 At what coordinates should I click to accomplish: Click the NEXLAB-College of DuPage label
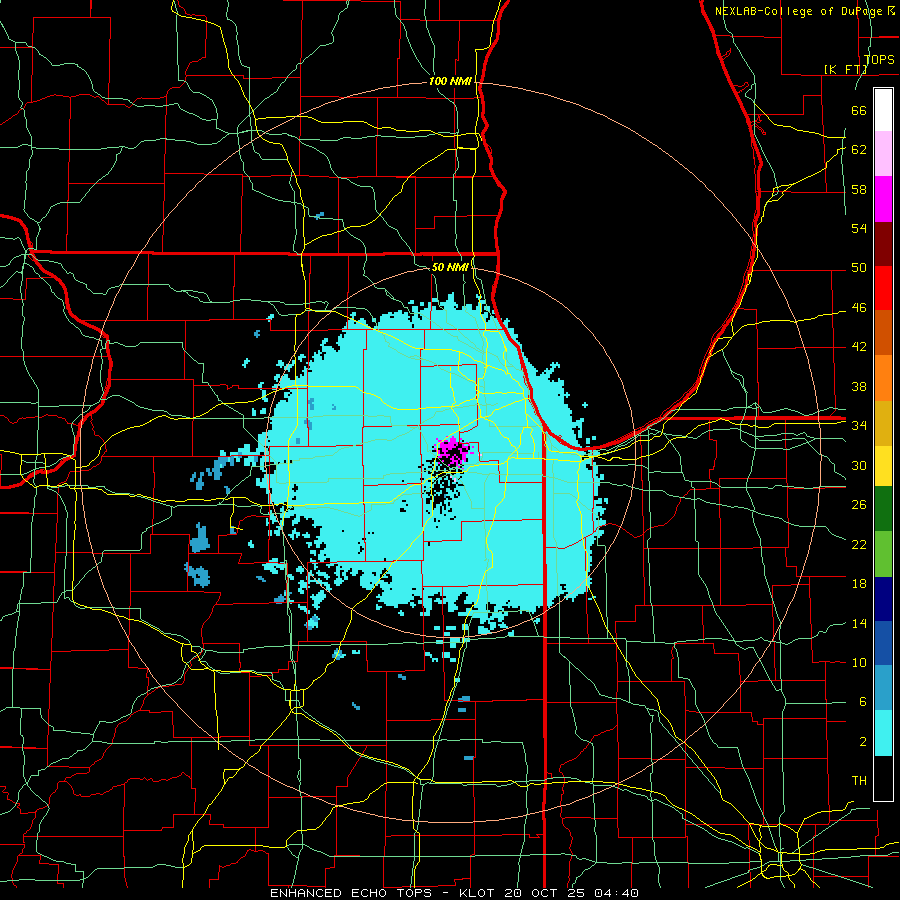(x=800, y=11)
